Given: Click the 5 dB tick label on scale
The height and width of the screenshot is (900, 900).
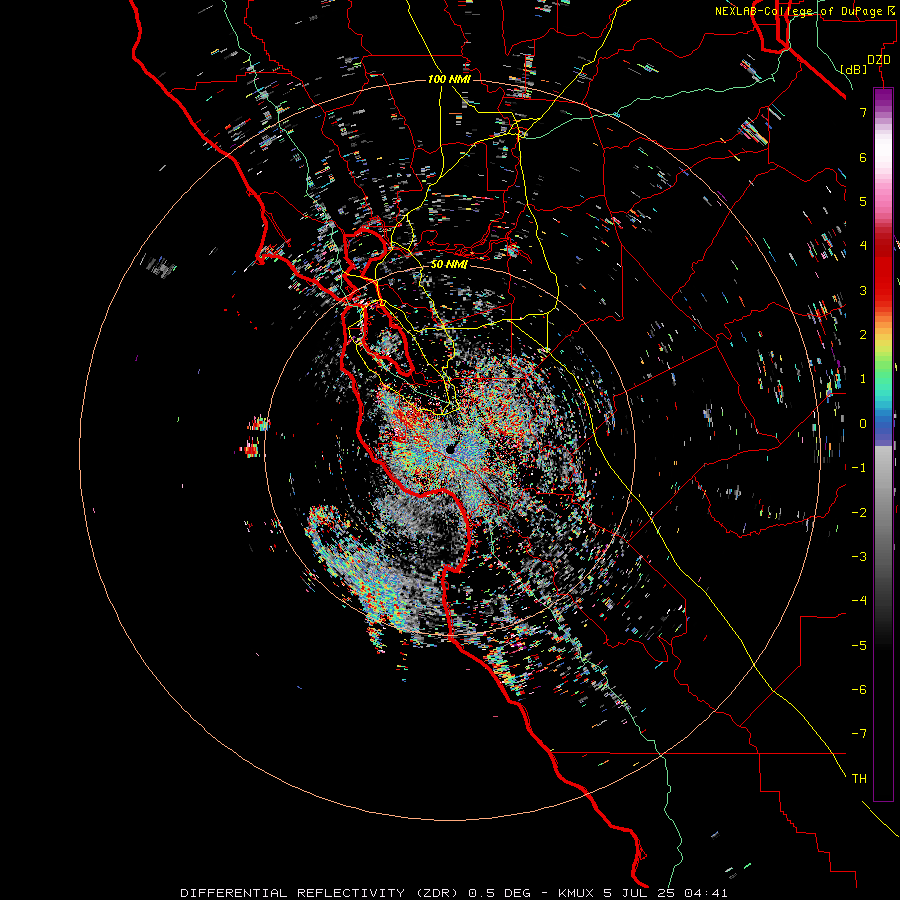Looking at the screenshot, I should click(x=863, y=201).
